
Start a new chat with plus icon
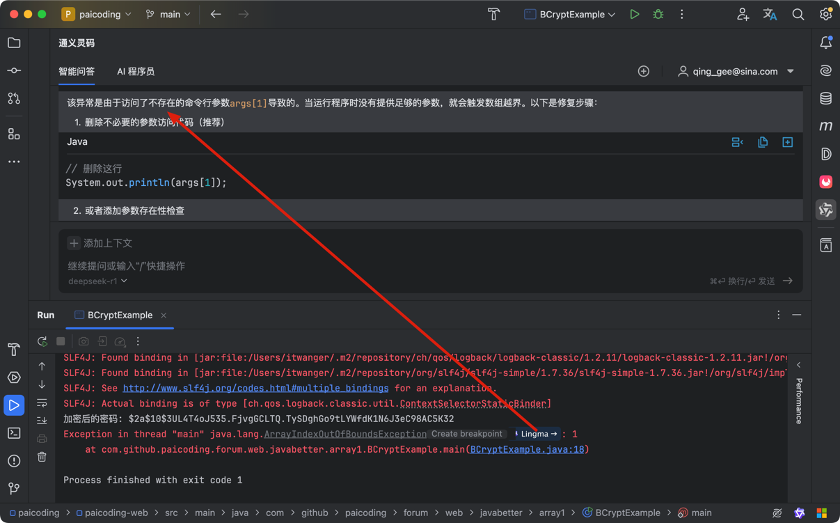tap(643, 71)
